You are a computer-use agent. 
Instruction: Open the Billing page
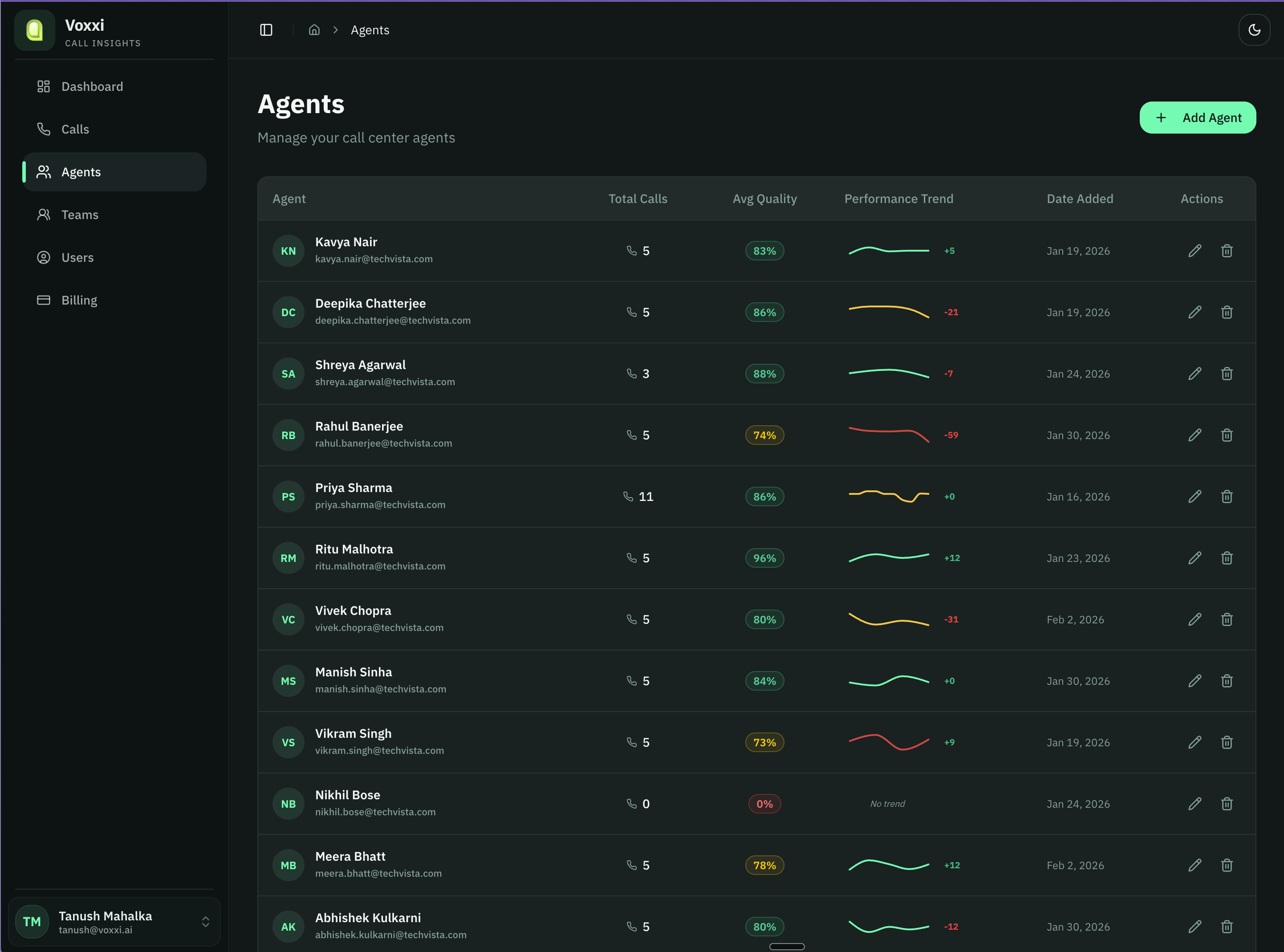79,300
